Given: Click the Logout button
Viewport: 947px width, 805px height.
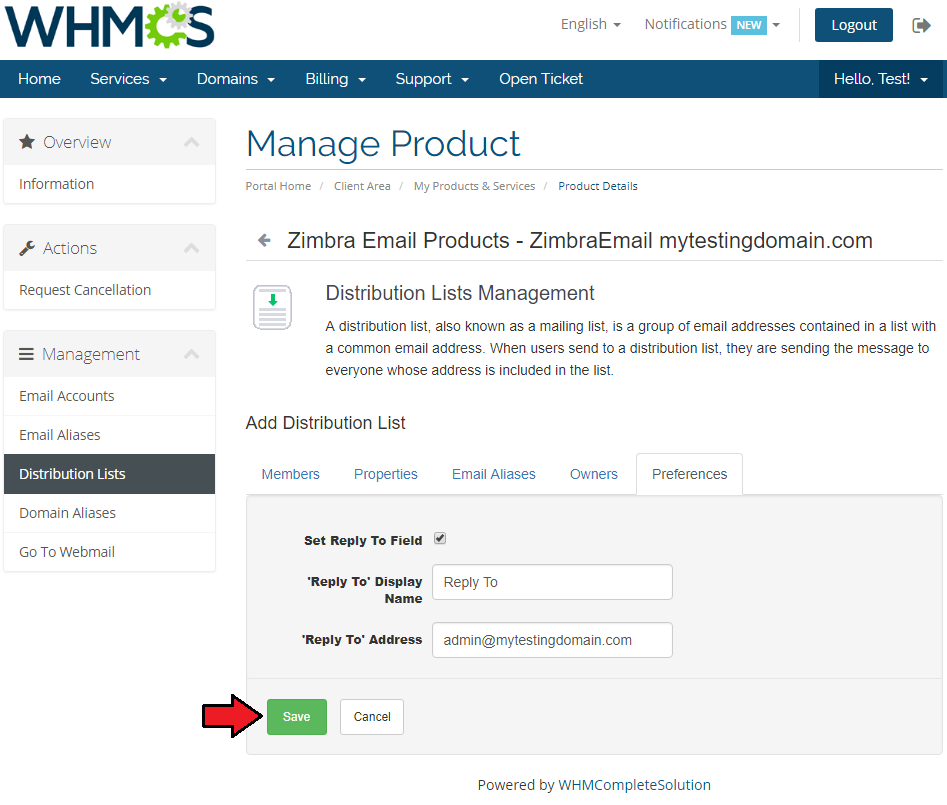Looking at the screenshot, I should (853, 25).
